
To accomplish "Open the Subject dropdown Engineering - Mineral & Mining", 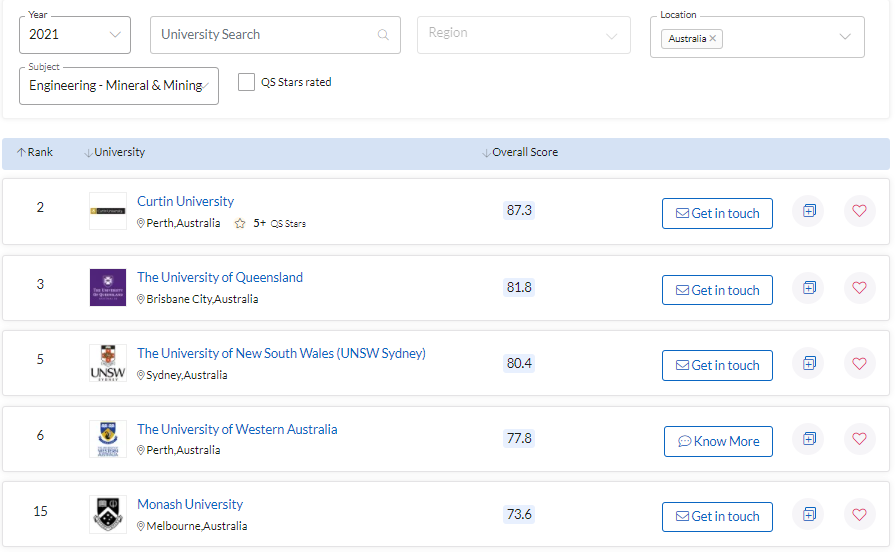I will tap(119, 86).
